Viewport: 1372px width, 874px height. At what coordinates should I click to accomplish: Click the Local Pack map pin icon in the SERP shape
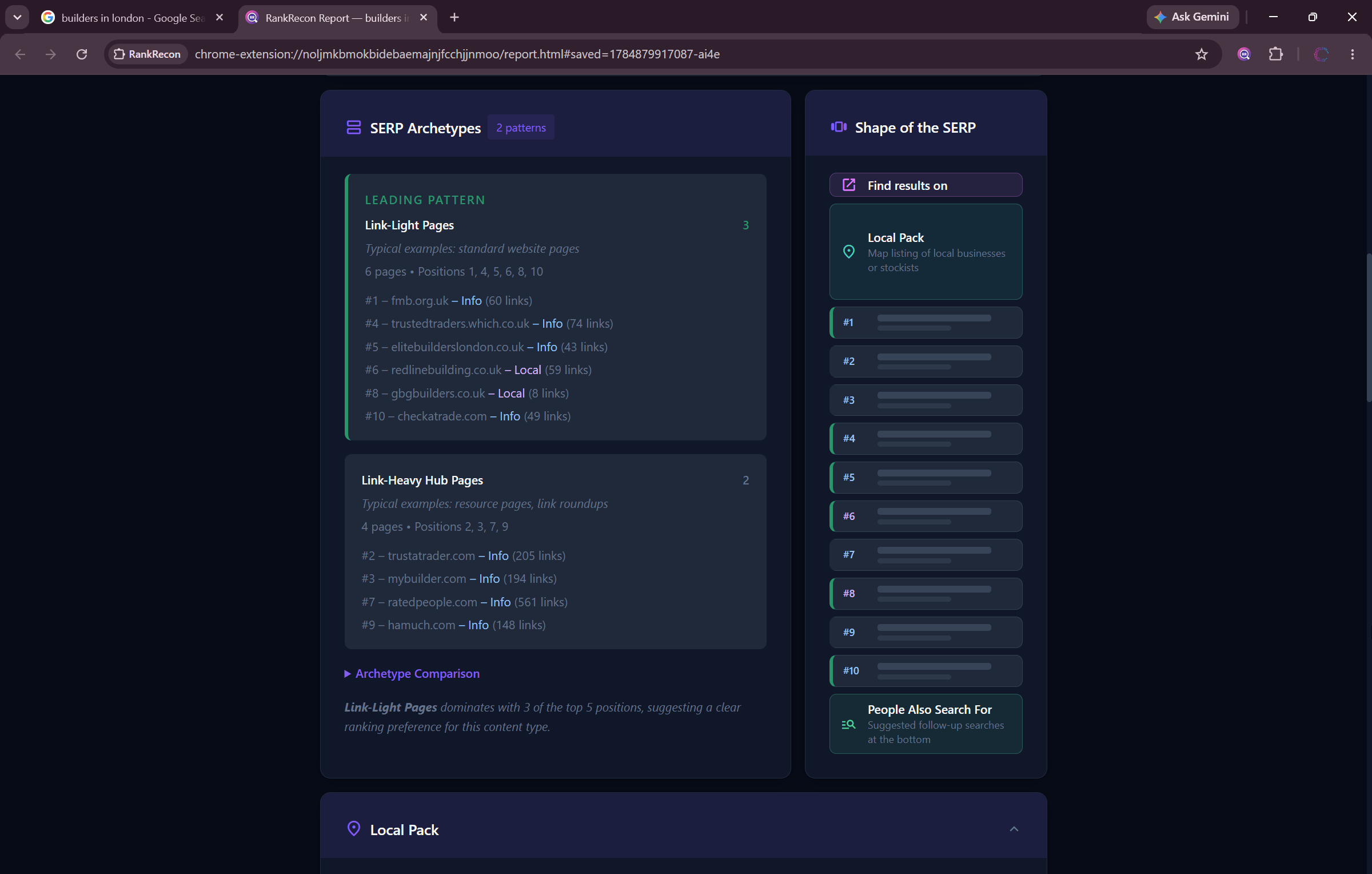[x=849, y=252]
